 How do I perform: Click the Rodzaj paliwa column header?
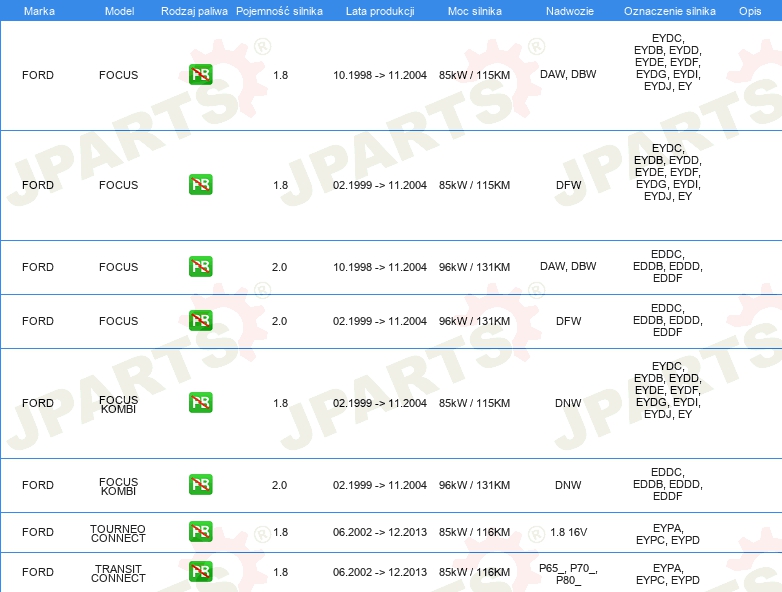pos(194,11)
